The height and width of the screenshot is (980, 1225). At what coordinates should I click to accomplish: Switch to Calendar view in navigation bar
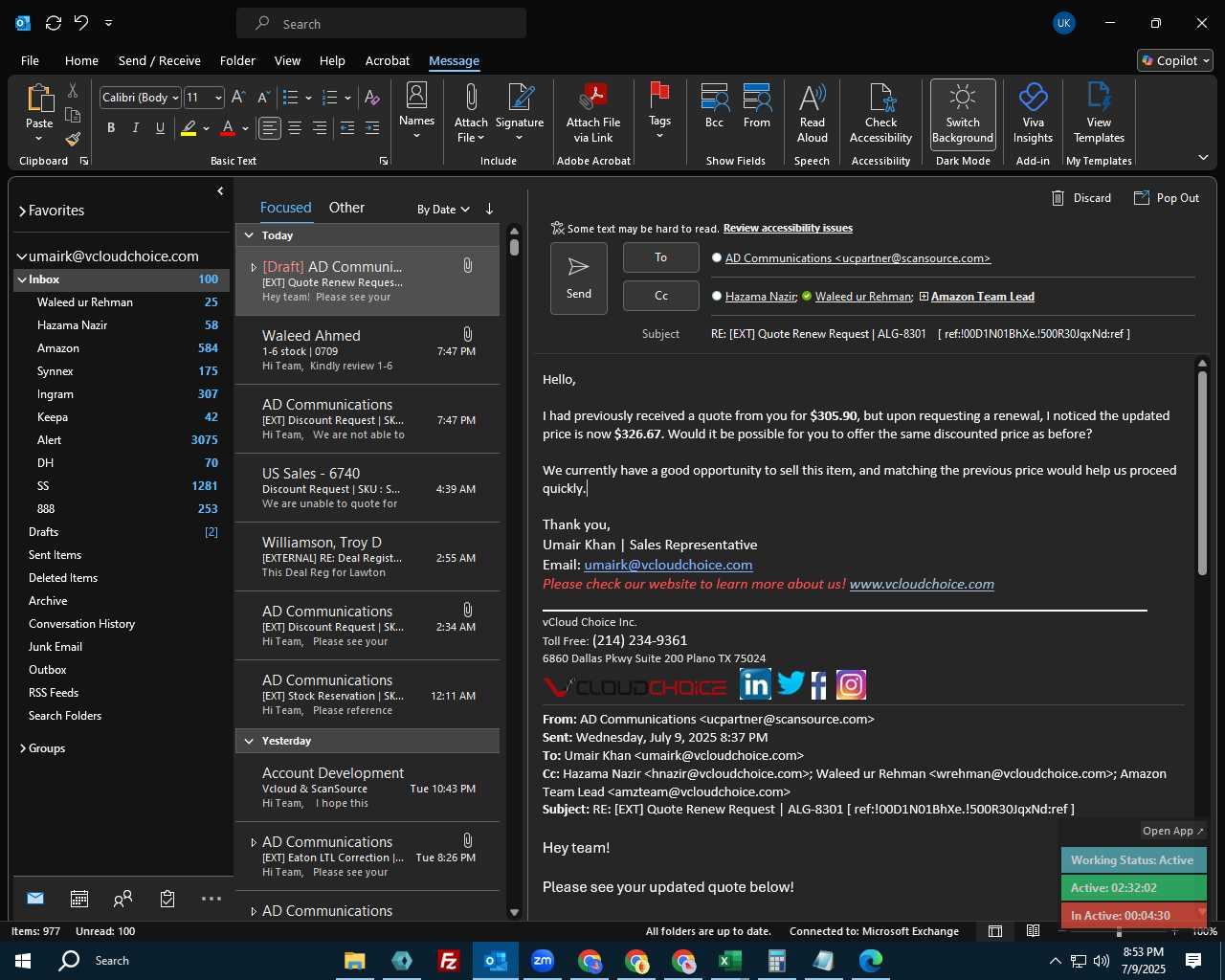click(x=79, y=899)
